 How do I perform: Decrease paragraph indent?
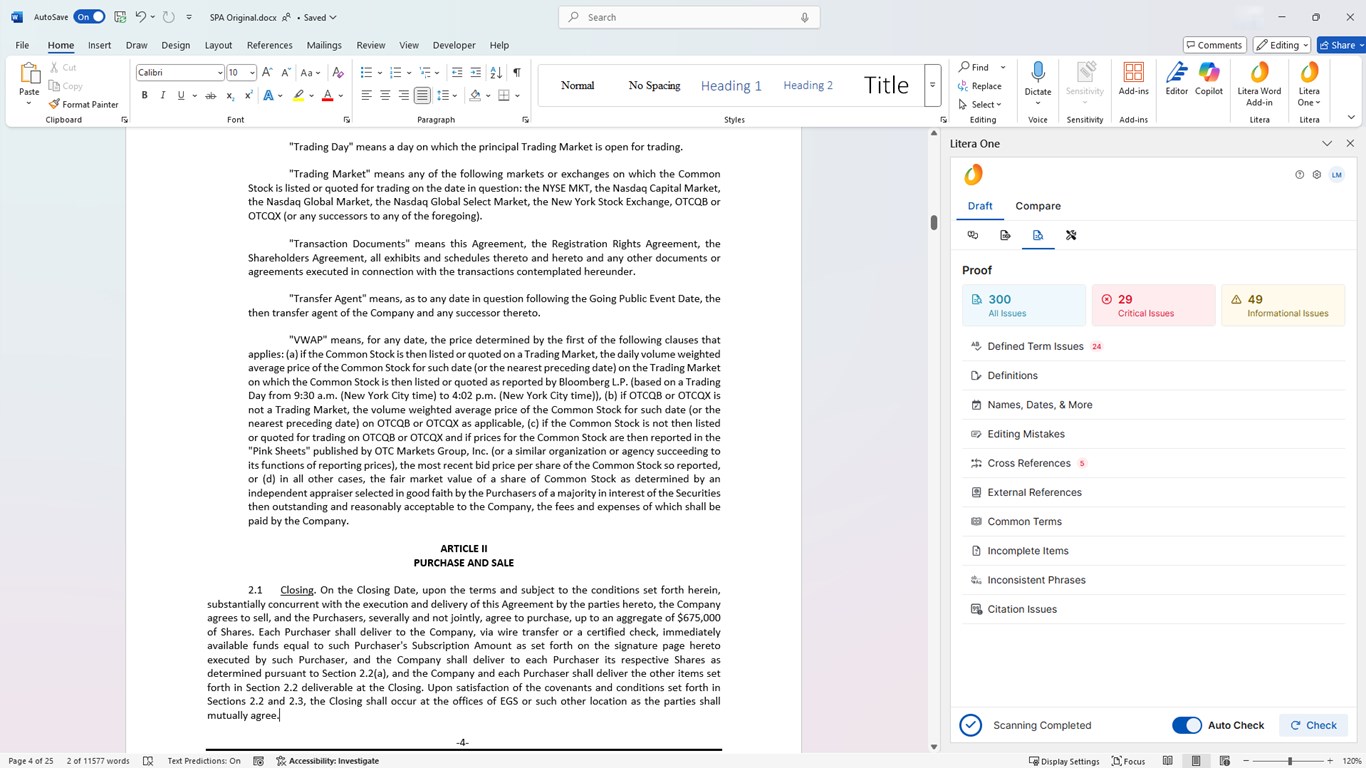coord(457,72)
